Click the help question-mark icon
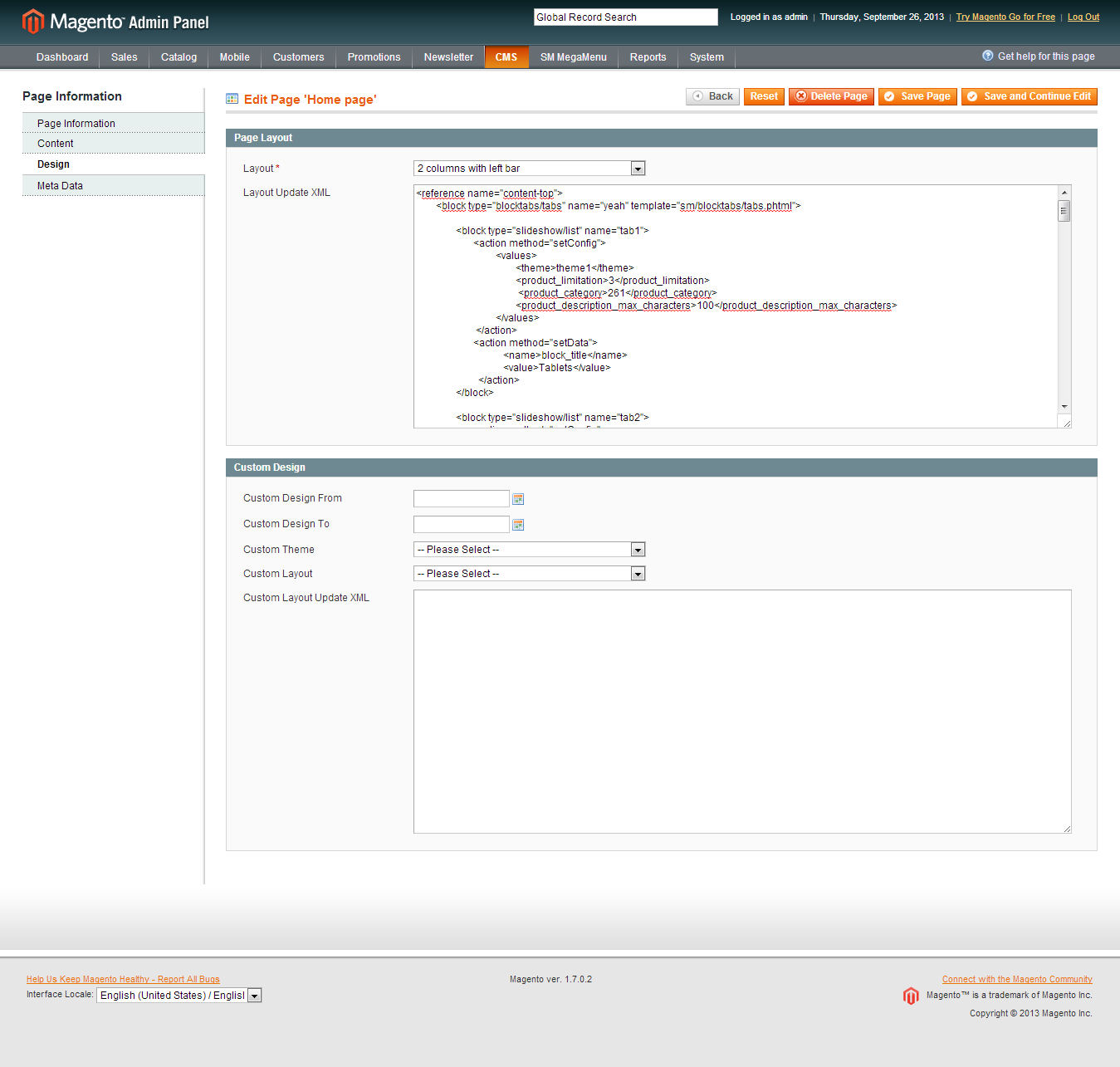This screenshot has height=1067, width=1120. 988,56
